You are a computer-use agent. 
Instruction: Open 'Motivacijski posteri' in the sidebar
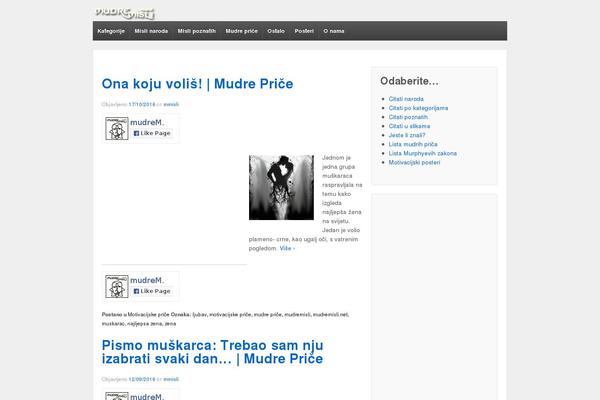[x=414, y=162]
